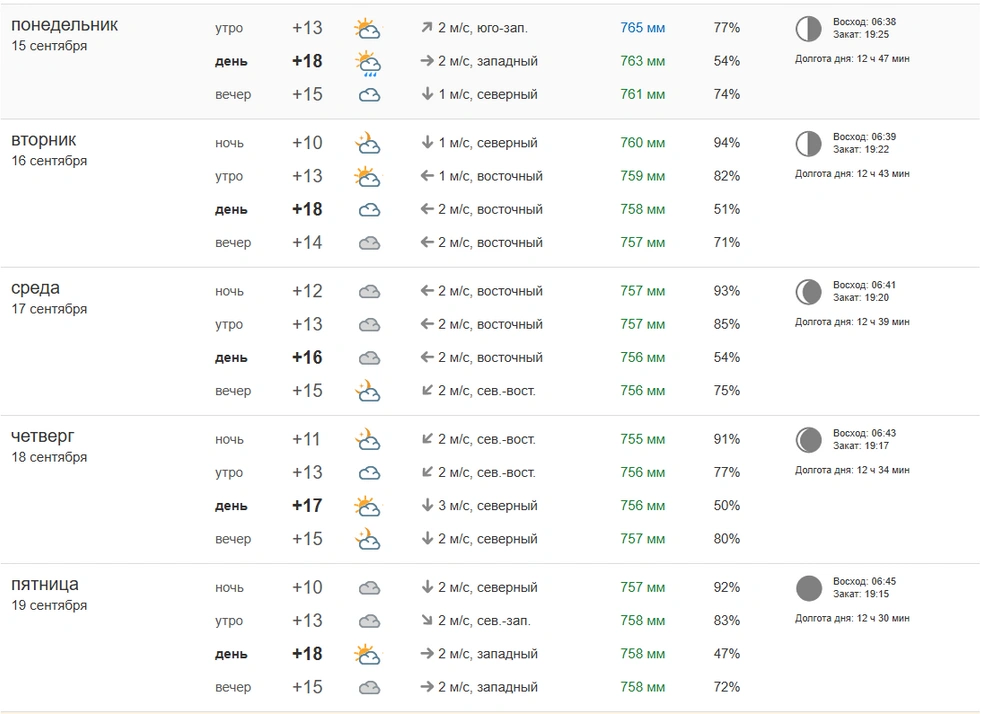The image size is (984, 714).
Task: Click Monday morning south-west wind arrow
Action: pyautogui.click(x=427, y=28)
